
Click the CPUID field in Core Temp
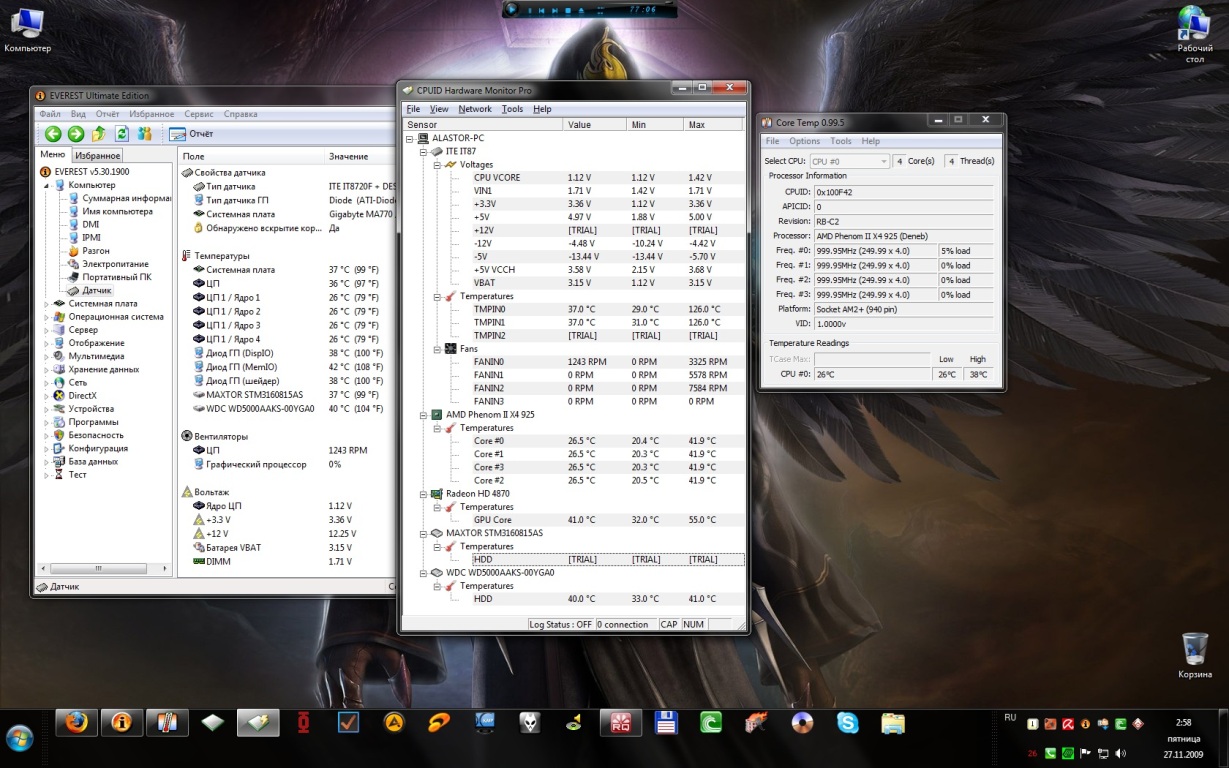coord(904,192)
